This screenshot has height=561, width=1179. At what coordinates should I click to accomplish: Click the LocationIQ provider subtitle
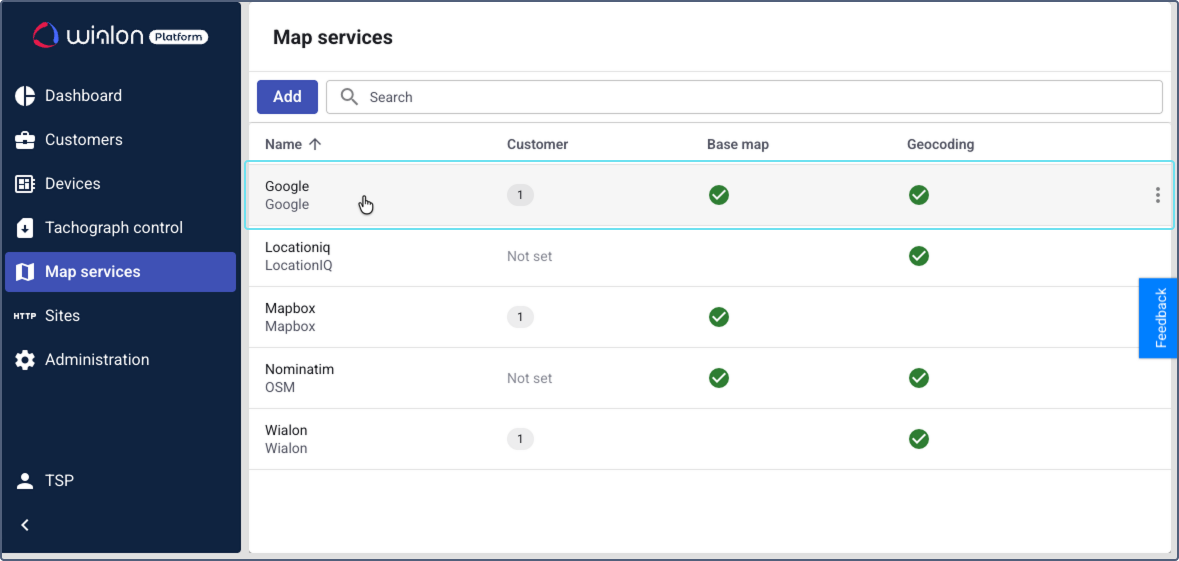click(x=299, y=265)
